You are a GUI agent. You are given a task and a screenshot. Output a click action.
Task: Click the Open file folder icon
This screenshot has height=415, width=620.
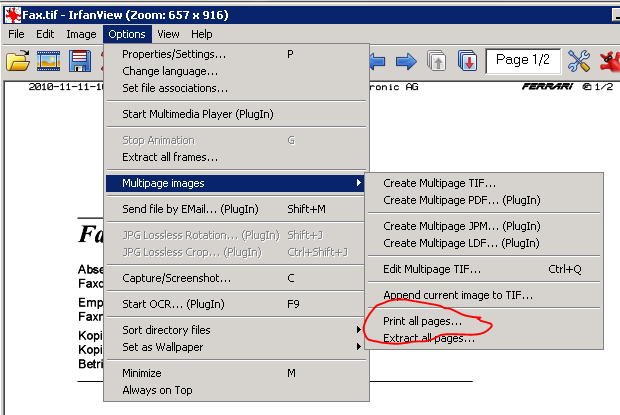click(x=18, y=62)
